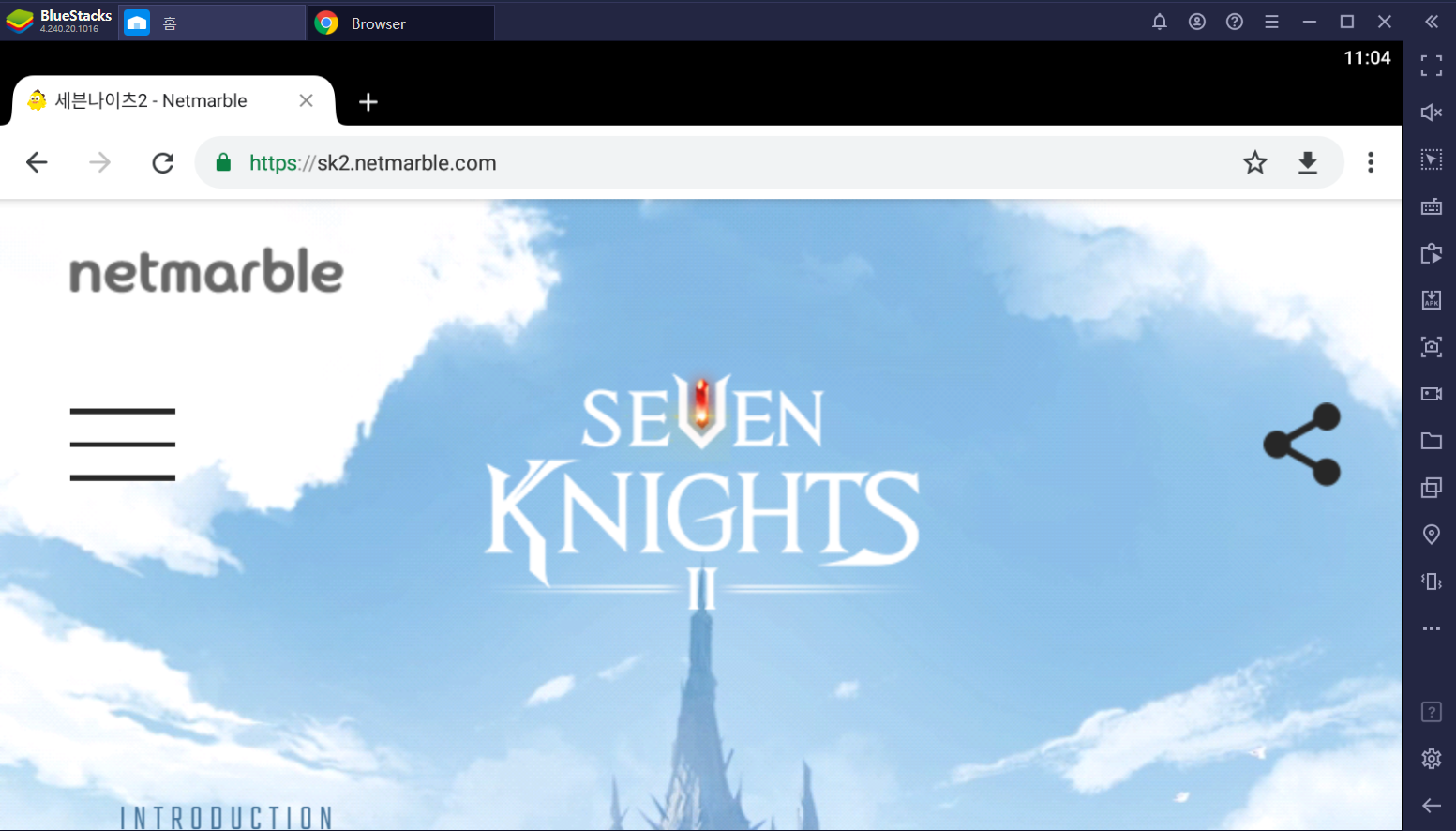The image size is (1456, 831).
Task: Click the Install APK sidebar icon
Action: 1432,300
